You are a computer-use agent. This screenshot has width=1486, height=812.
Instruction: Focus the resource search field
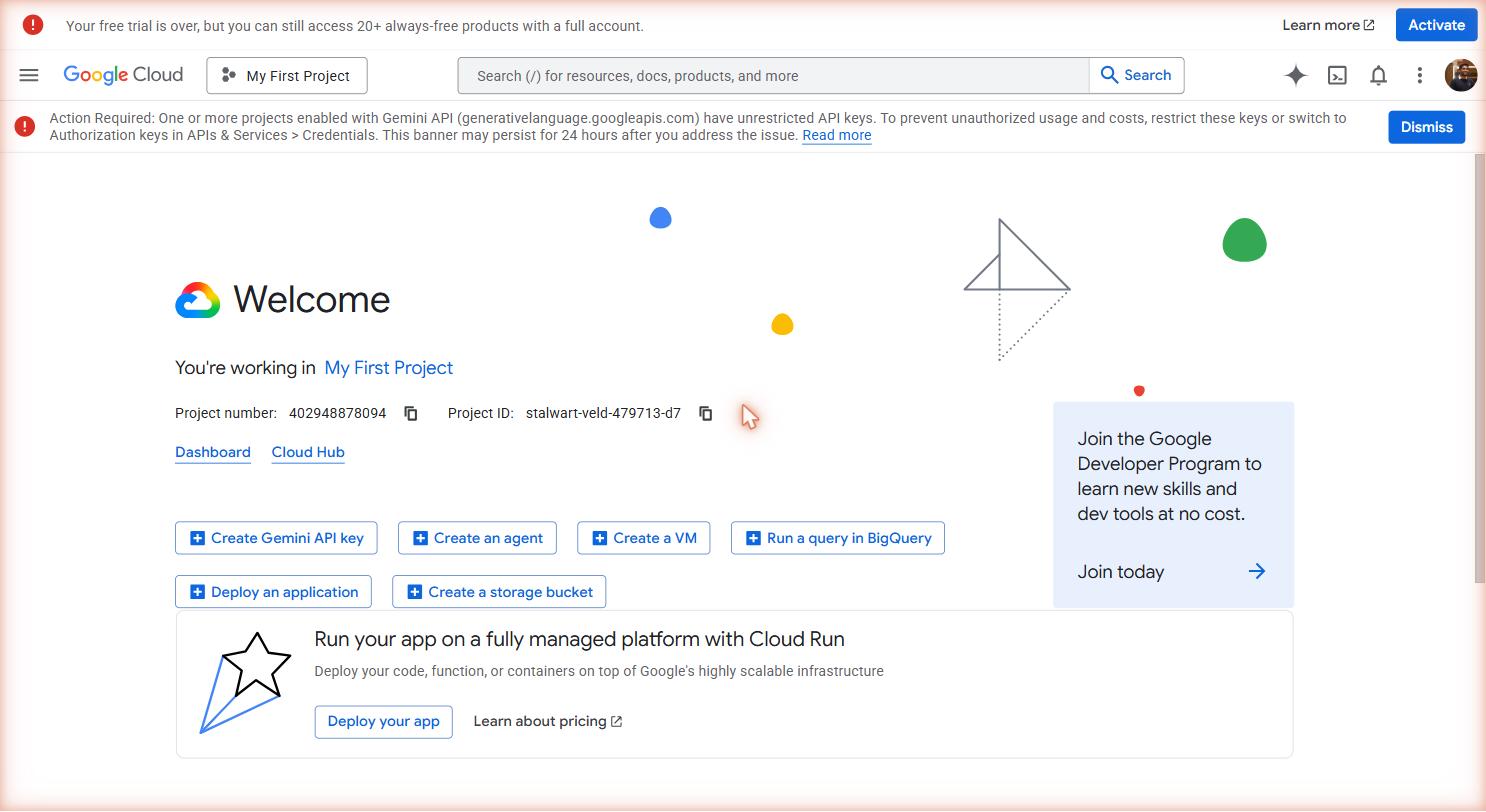(773, 75)
